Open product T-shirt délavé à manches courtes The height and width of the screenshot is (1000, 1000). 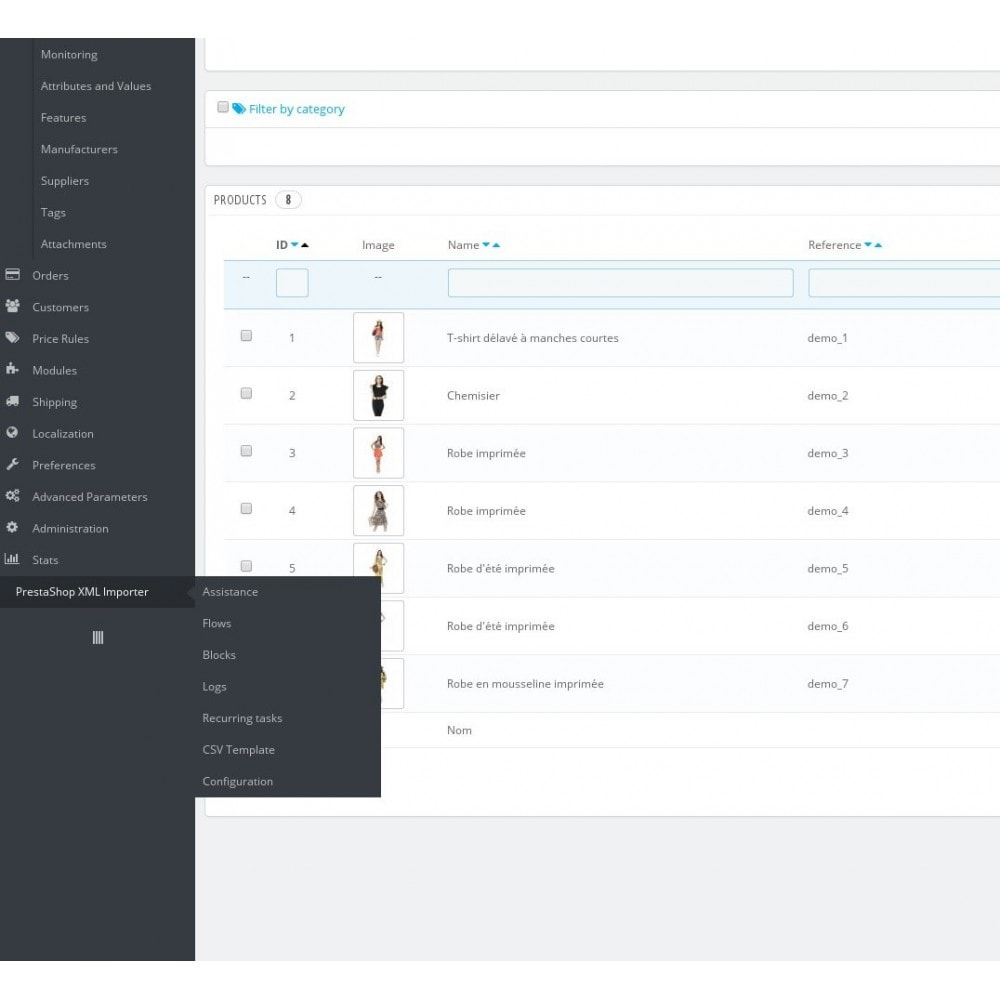(533, 338)
